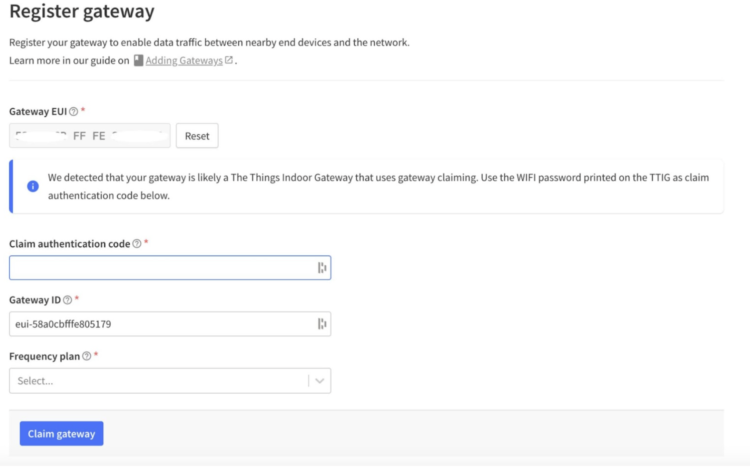Viewport: 750px width, 468px height.
Task: Click the password manager icon in Gateway ID field
Action: pos(322,324)
